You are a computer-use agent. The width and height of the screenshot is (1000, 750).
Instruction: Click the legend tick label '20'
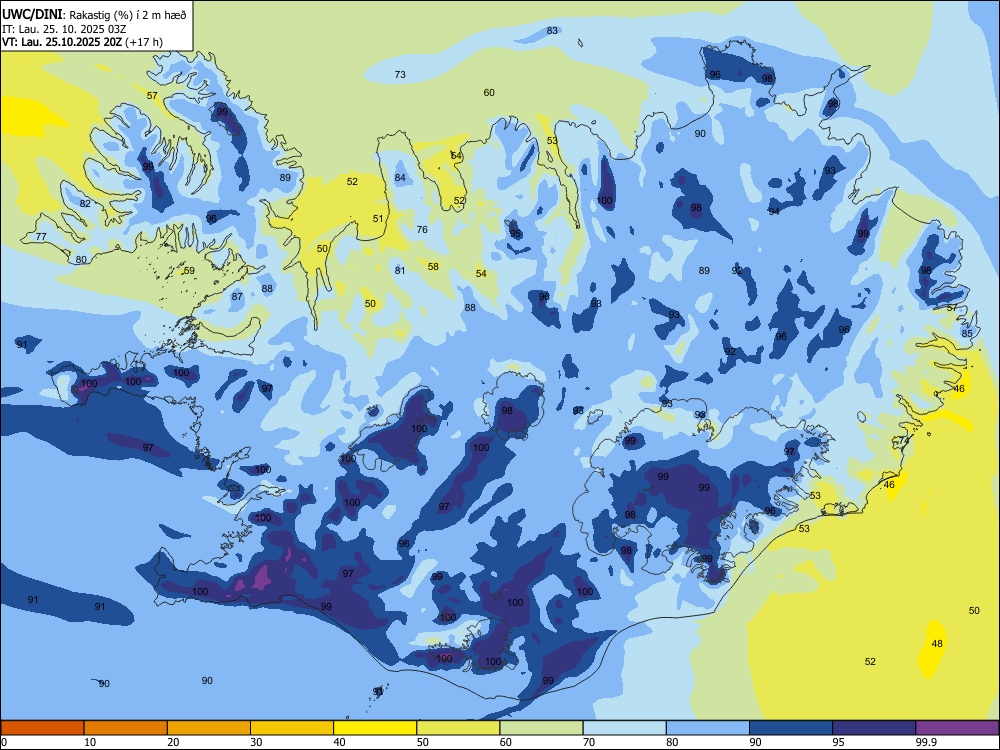point(173,742)
